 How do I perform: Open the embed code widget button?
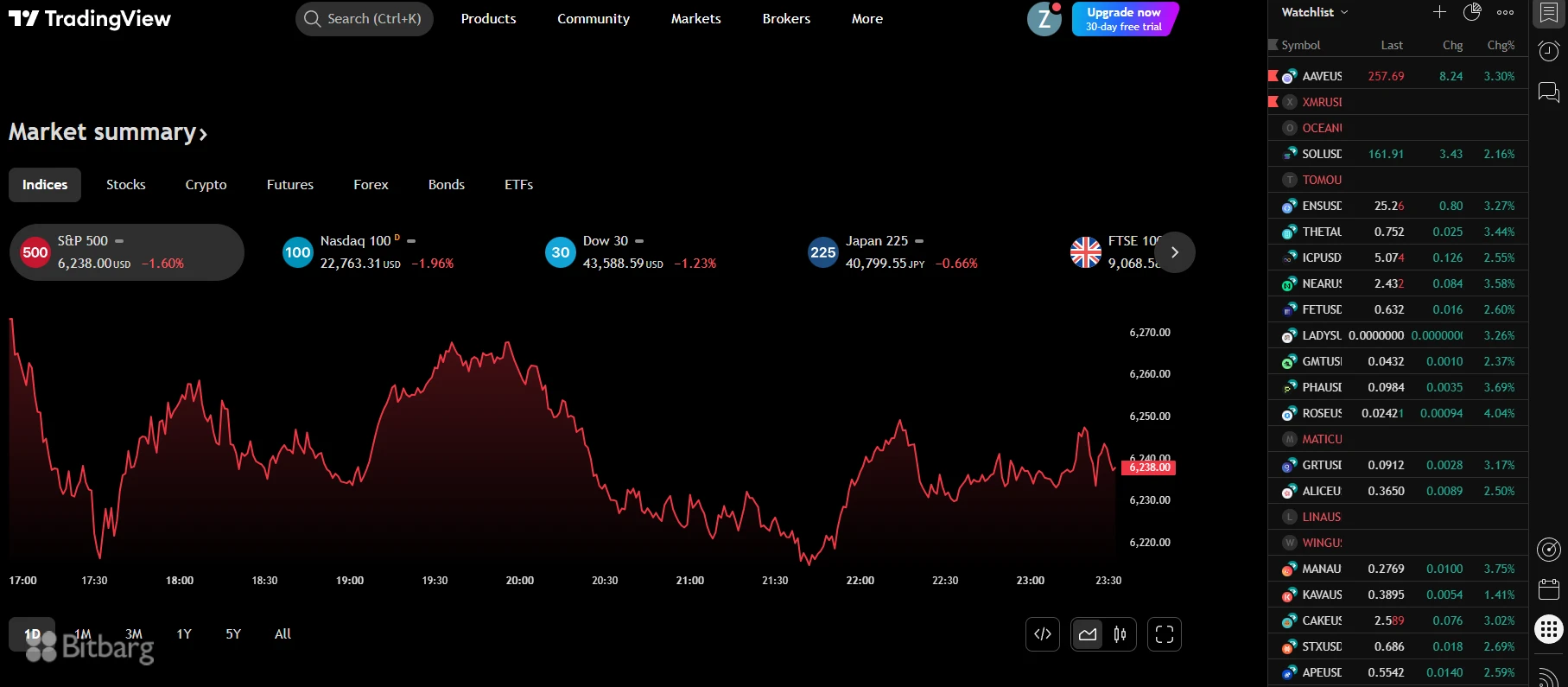(x=1043, y=634)
